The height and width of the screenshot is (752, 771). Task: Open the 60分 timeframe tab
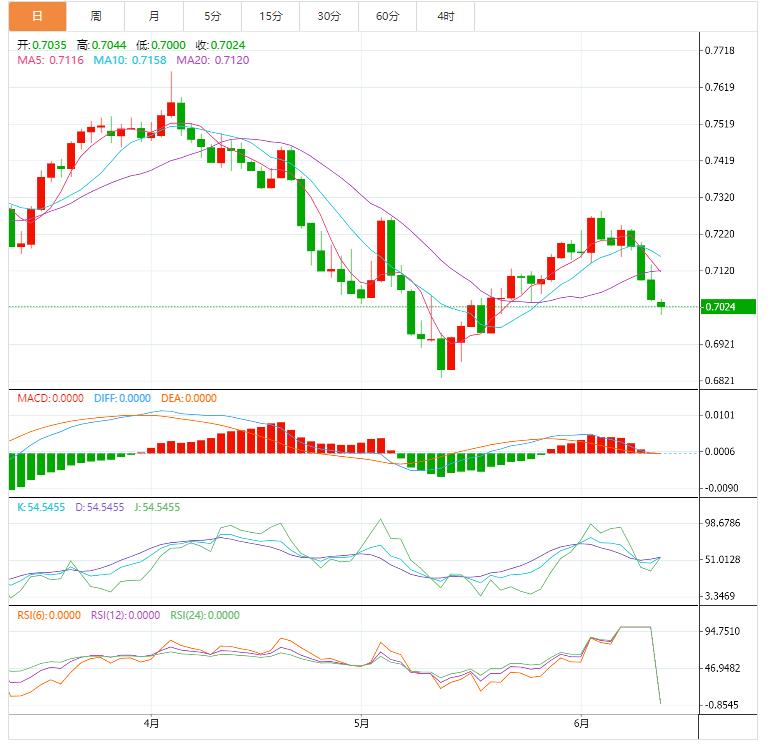[x=387, y=16]
